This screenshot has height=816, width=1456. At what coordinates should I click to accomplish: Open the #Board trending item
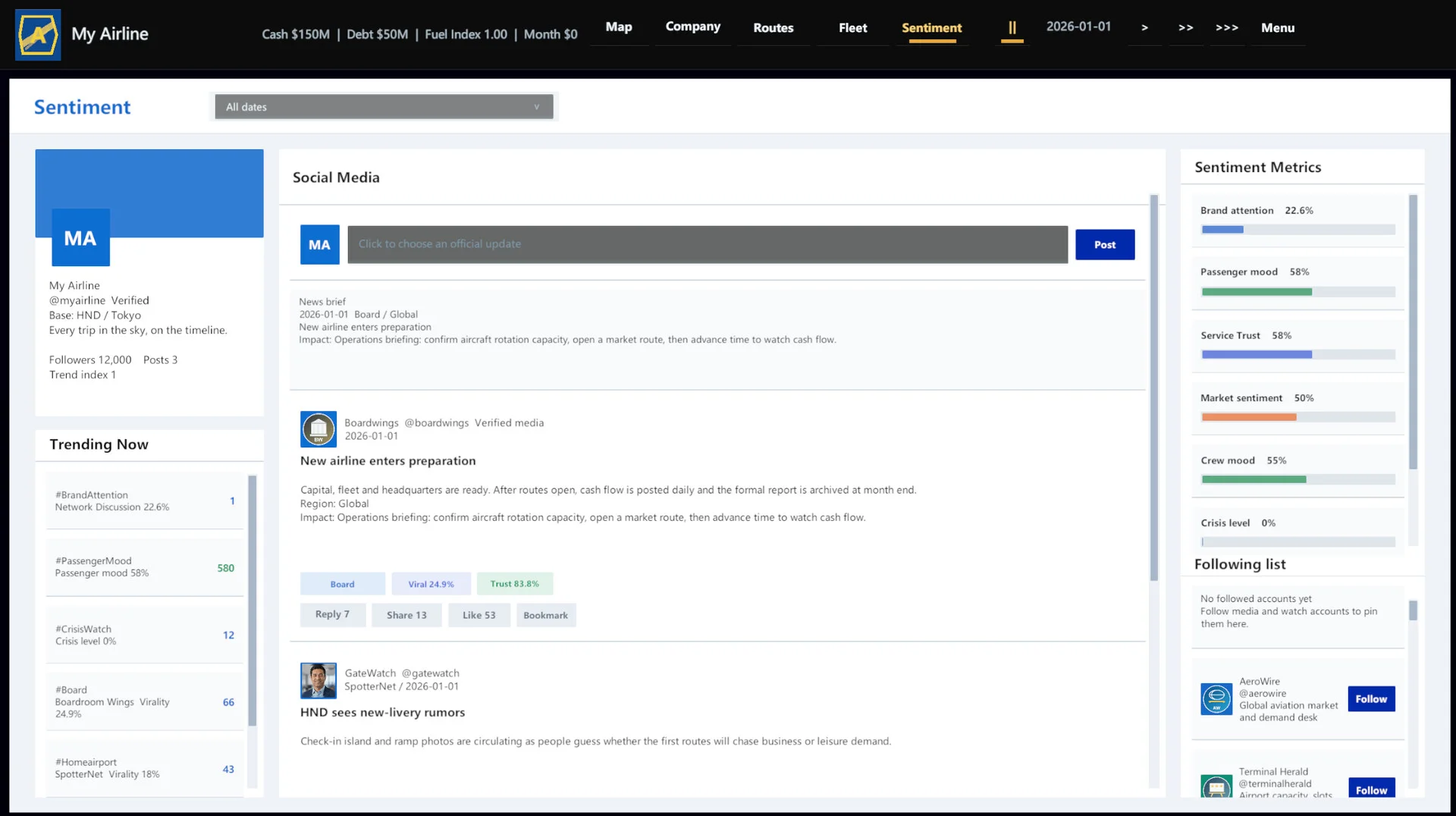point(145,702)
